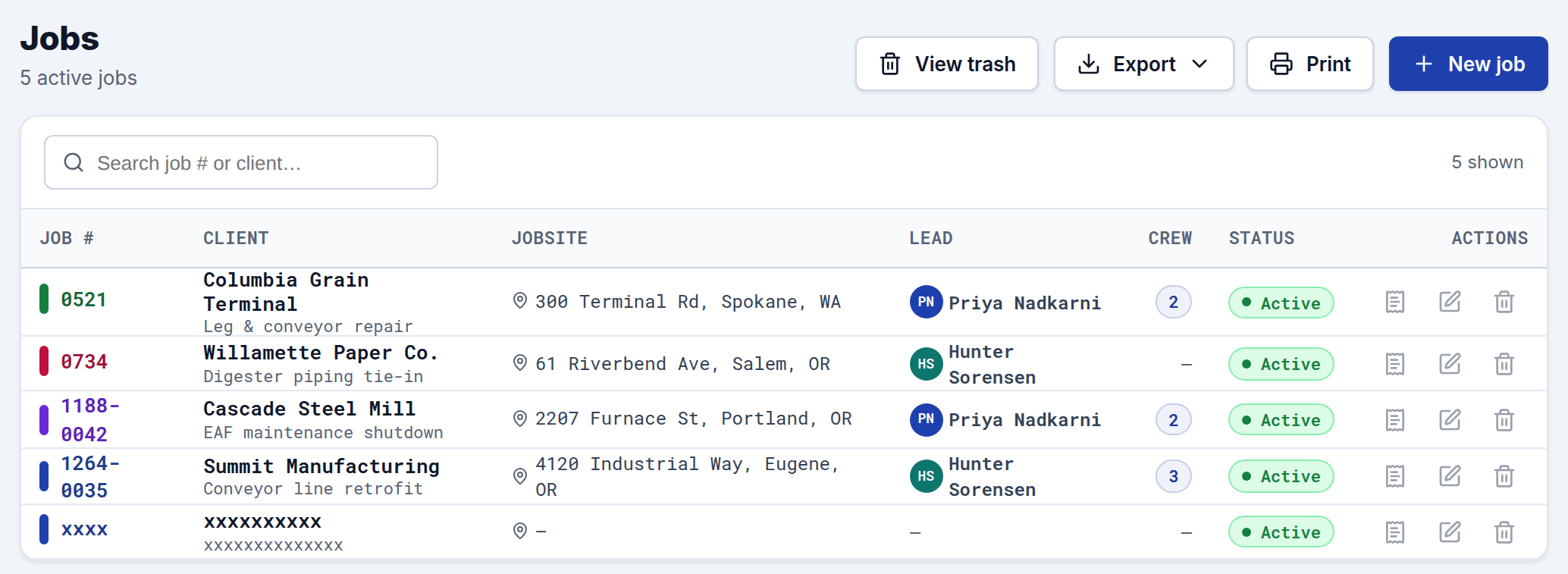Viewport: 1568px width, 574px height.
Task: Click Digester piping tie-in description
Action: point(313,377)
